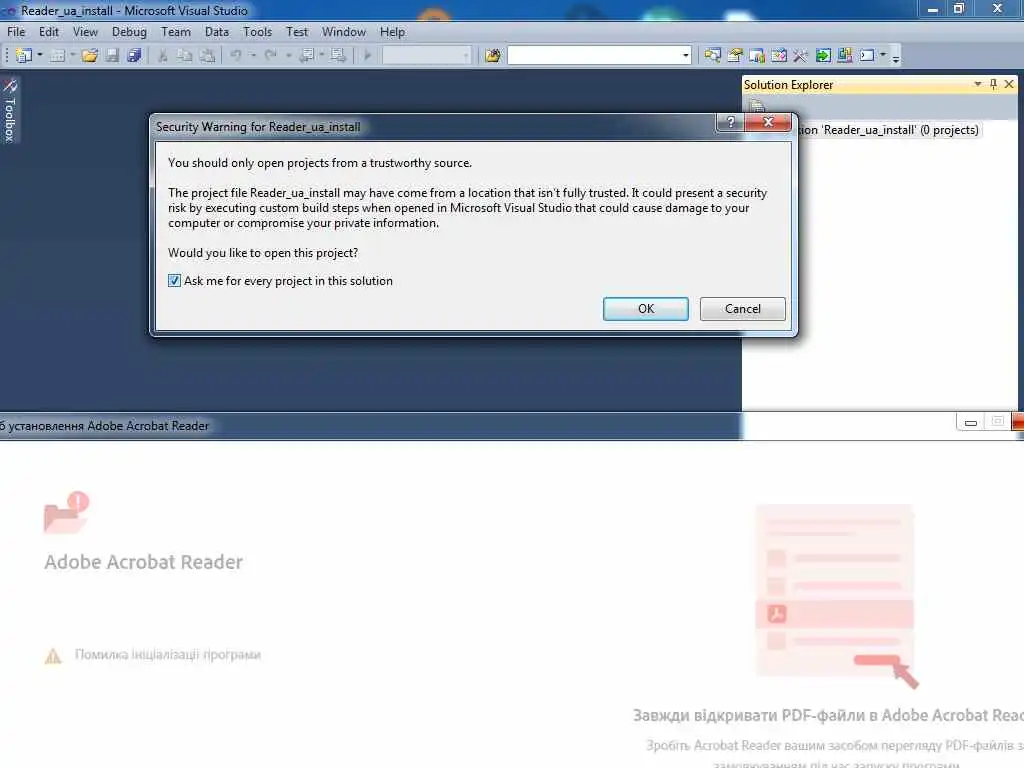
Task: Click the New Project toolbar icon
Action: point(24,56)
